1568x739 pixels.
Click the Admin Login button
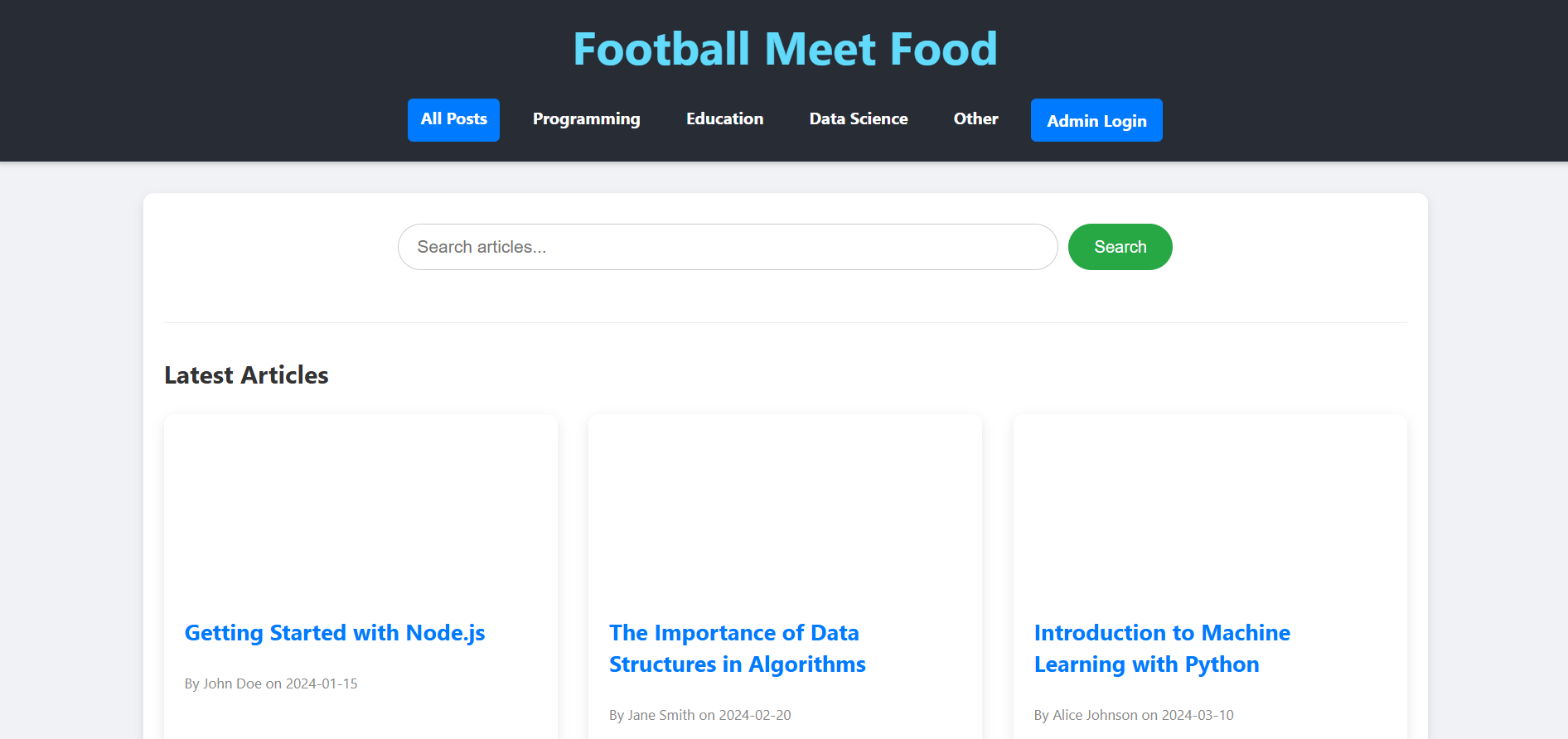1096,121
